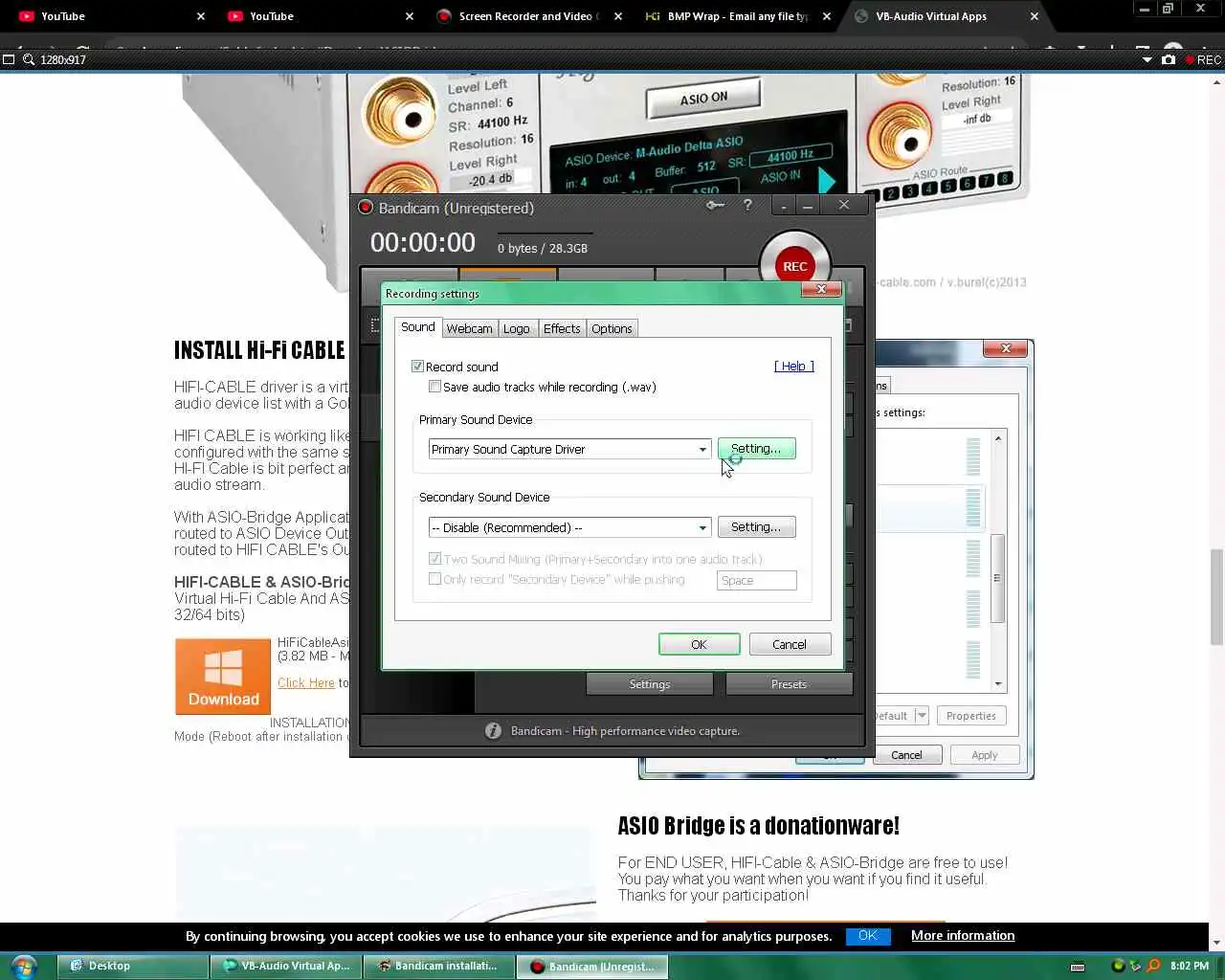Accept cookies with blue OK button
The width and height of the screenshot is (1225, 980).
[x=868, y=936]
